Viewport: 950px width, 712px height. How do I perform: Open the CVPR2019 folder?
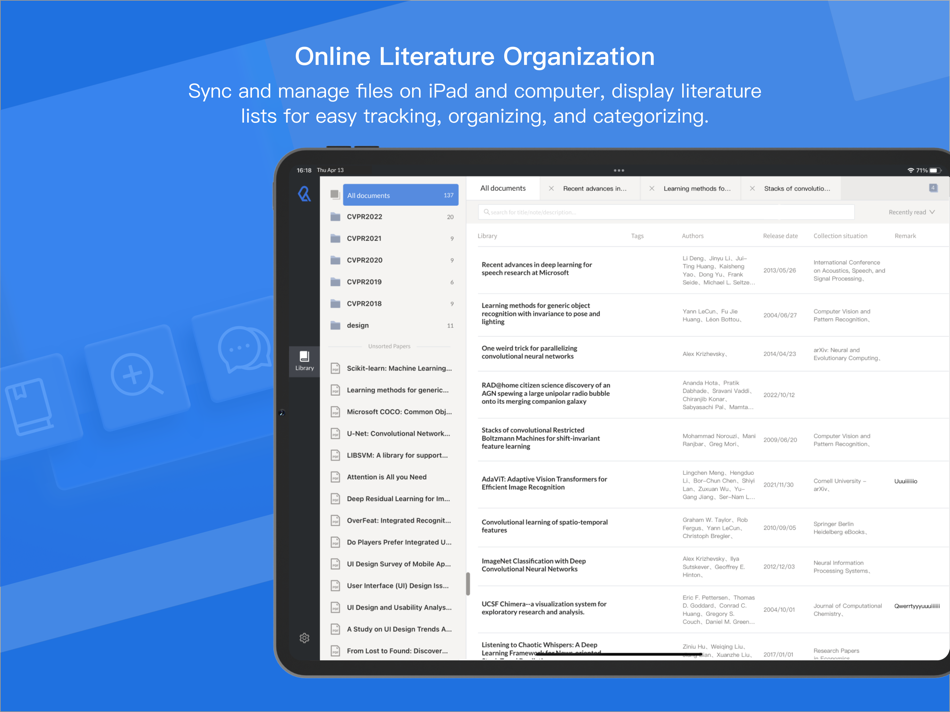(393, 282)
